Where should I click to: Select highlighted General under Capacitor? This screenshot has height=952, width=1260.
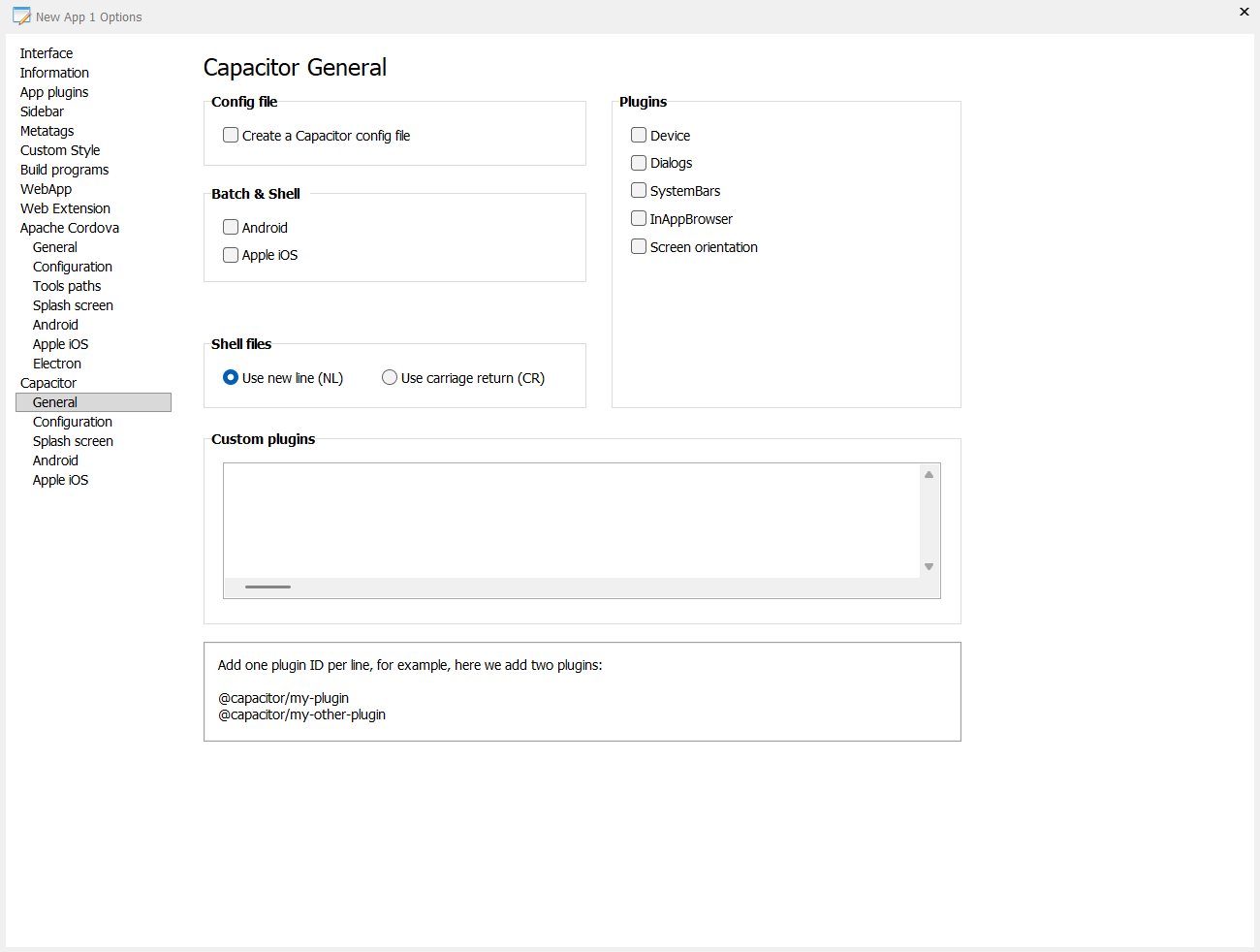click(x=93, y=402)
